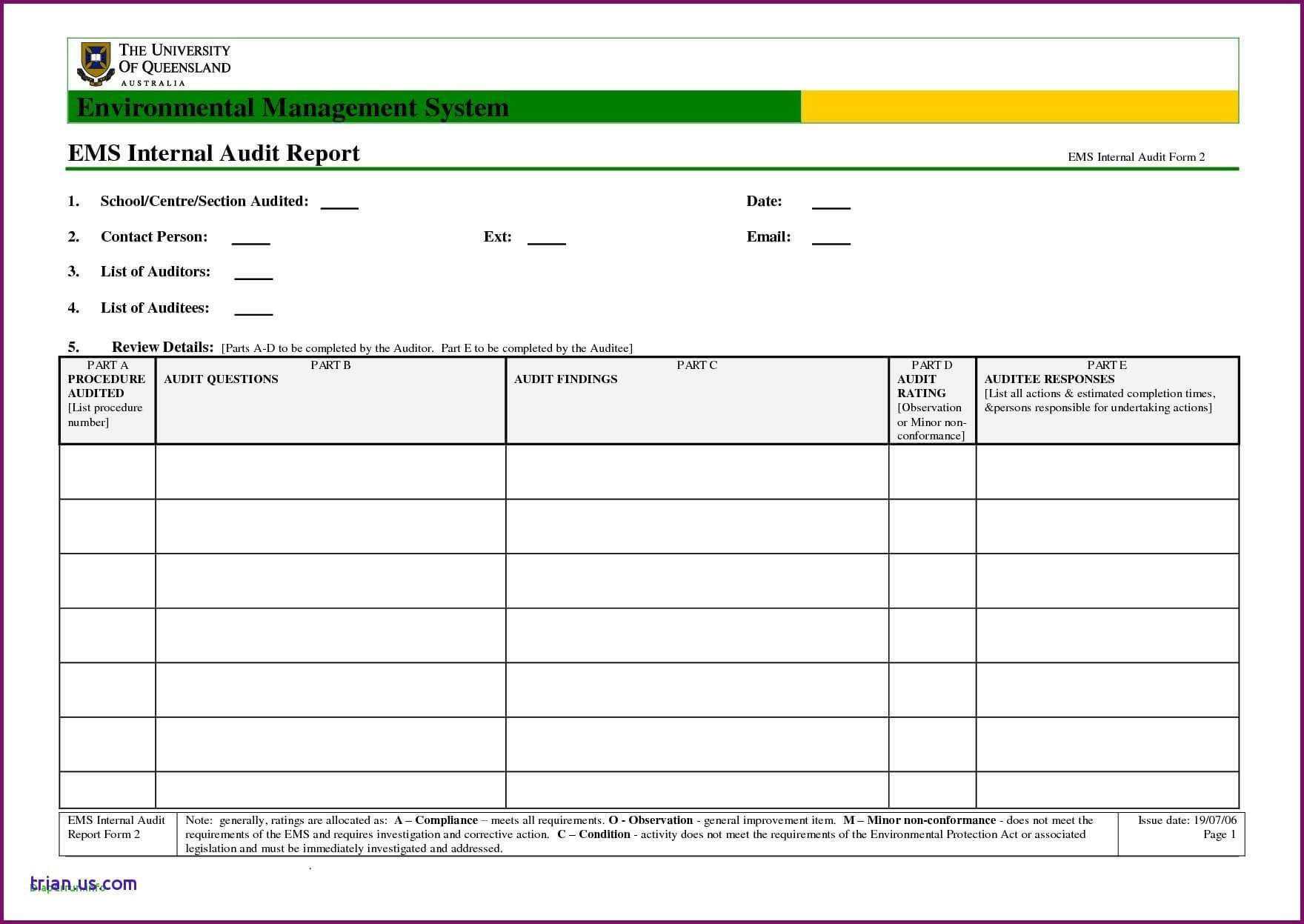Click the Issue date text in footer
This screenshot has height=924, width=1304.
point(1187,820)
